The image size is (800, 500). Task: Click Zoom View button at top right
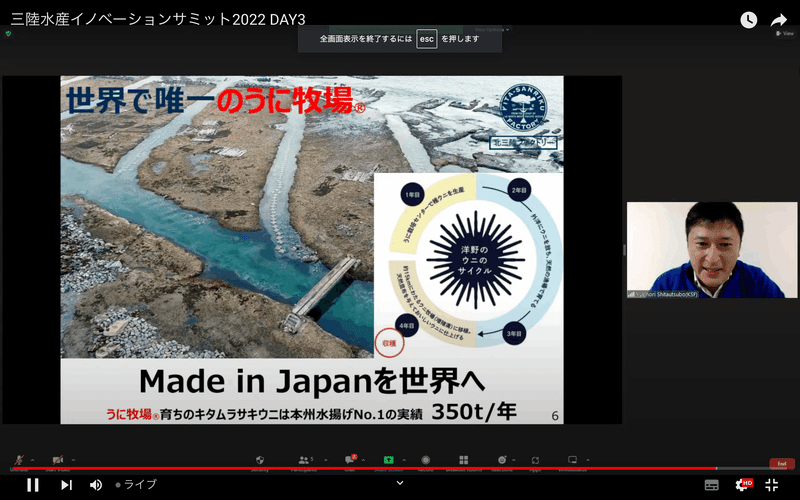[785, 33]
